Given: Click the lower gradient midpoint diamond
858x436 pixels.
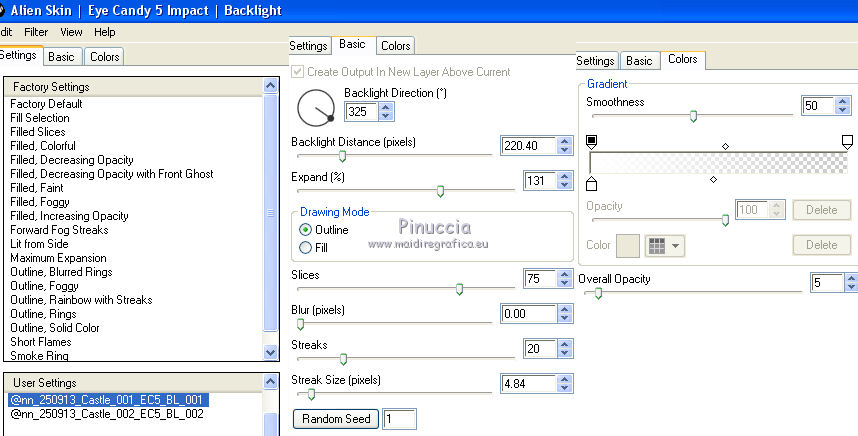Looking at the screenshot, I should pos(713,179).
